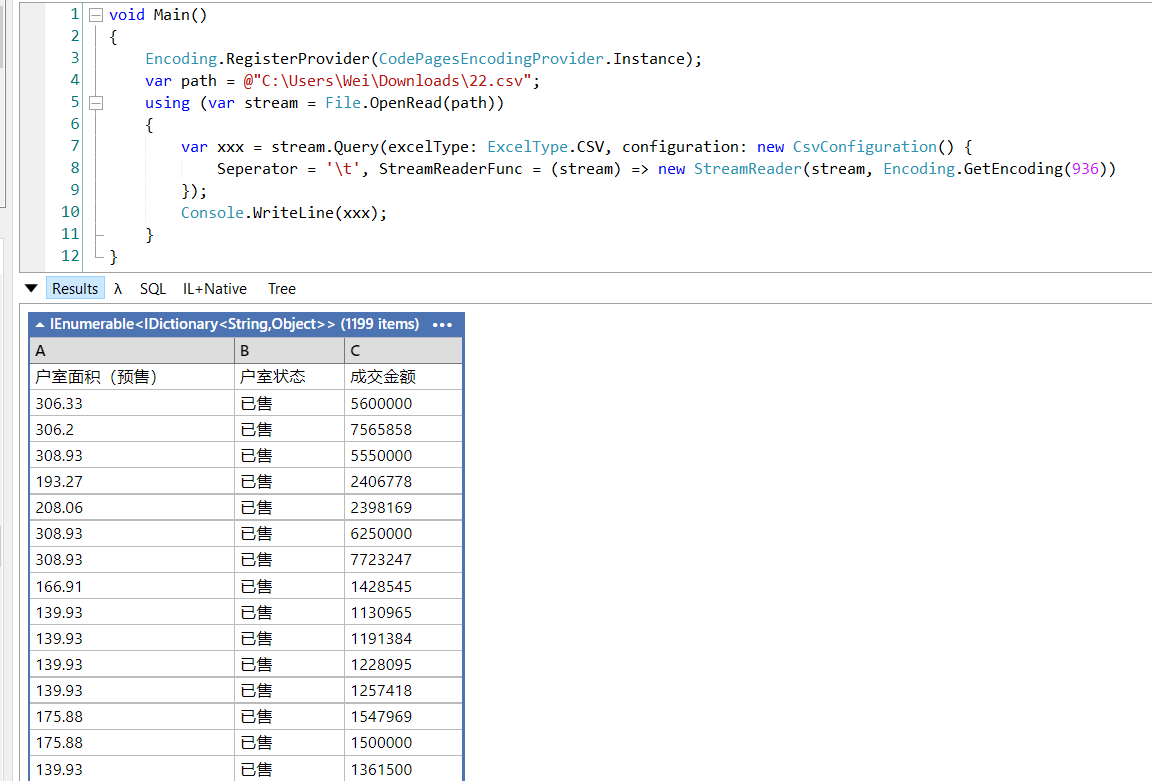Collapse the Main method fold marker

(x=96, y=15)
